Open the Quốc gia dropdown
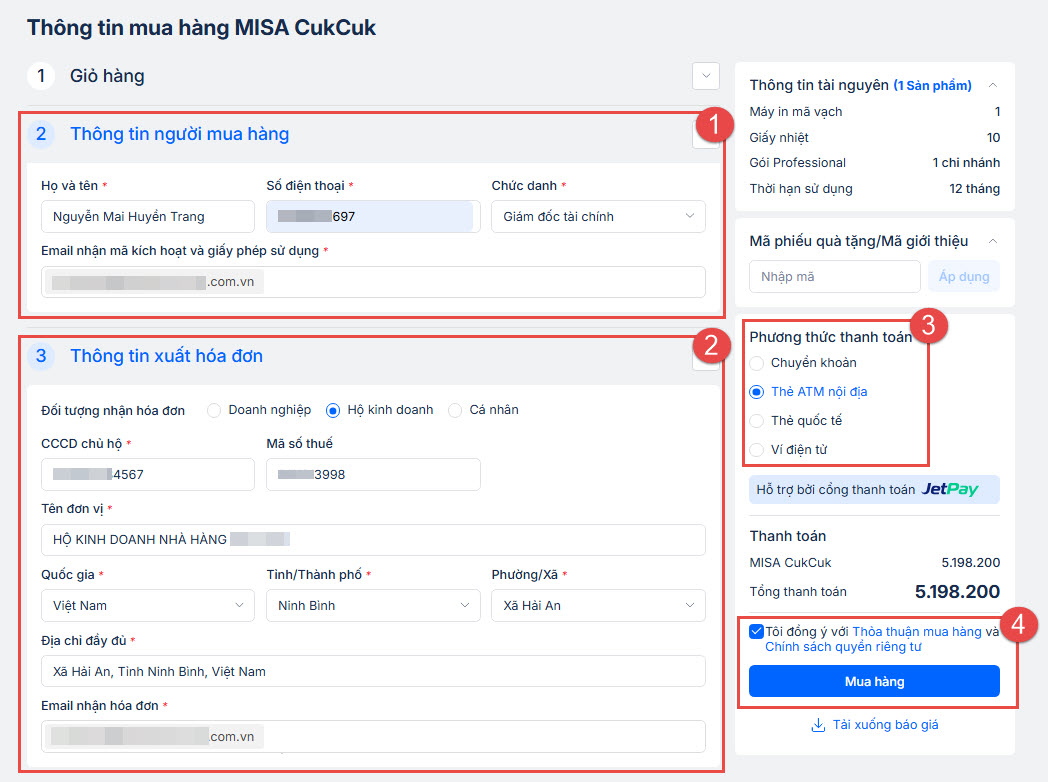The width and height of the screenshot is (1048, 782). 148,605
